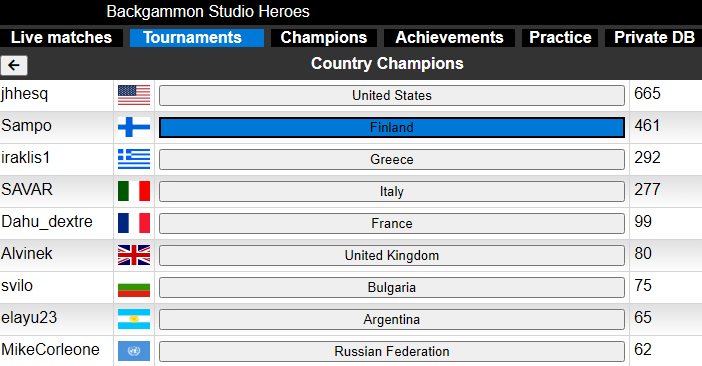Select the United Kingdom country button
This screenshot has width=702, height=366.
[392, 255]
